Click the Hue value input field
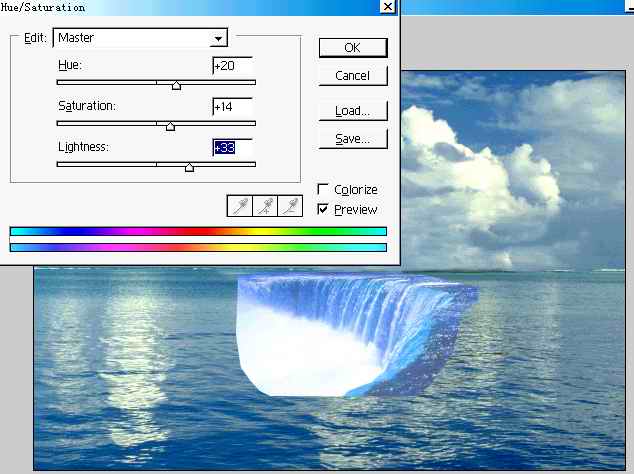Viewport: 634px width, 474px height. tap(232, 66)
